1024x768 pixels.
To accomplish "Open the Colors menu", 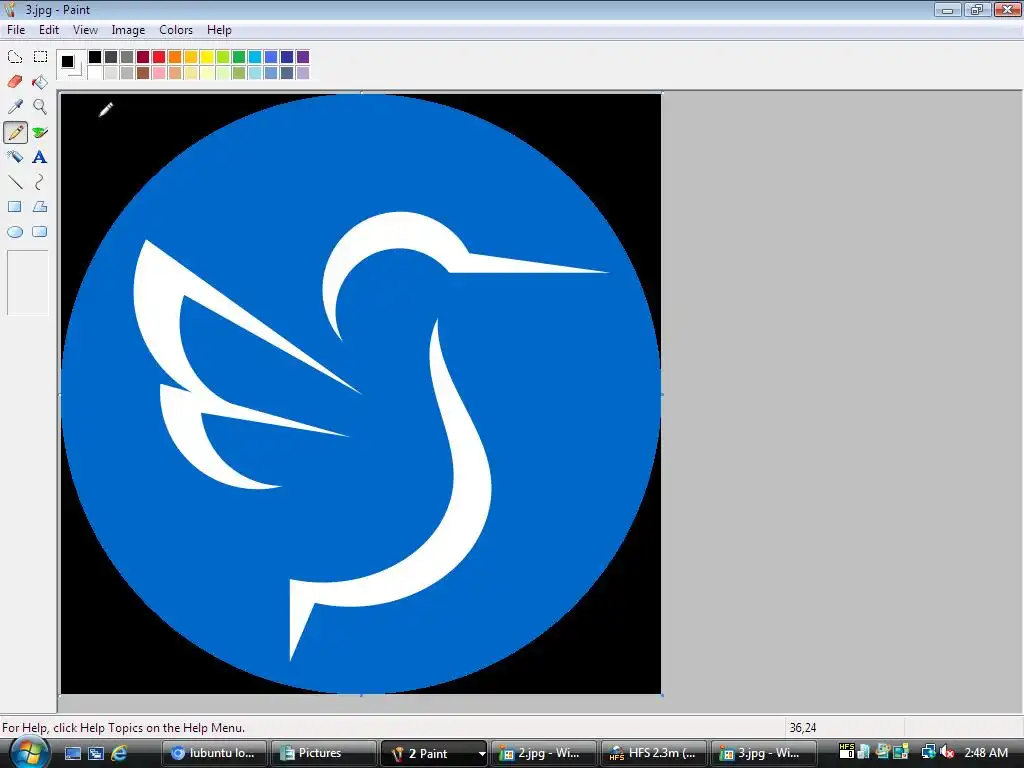I will [x=176, y=30].
